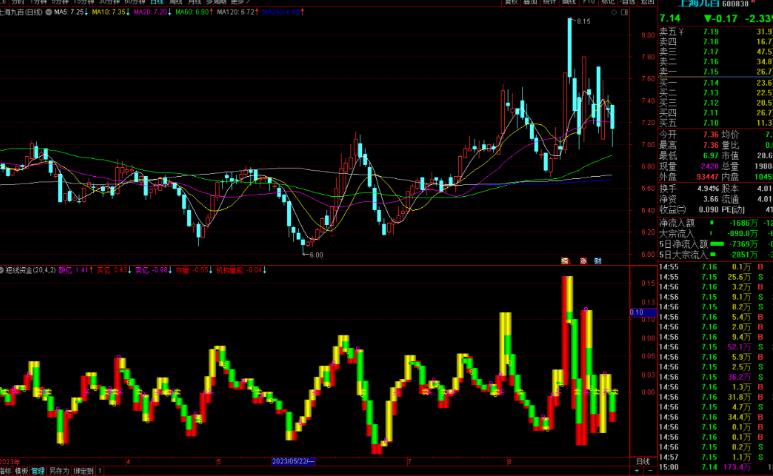The height and width of the screenshot is (476, 773).
Task: Open the 画线 drawing tools
Action: [x=569, y=2]
